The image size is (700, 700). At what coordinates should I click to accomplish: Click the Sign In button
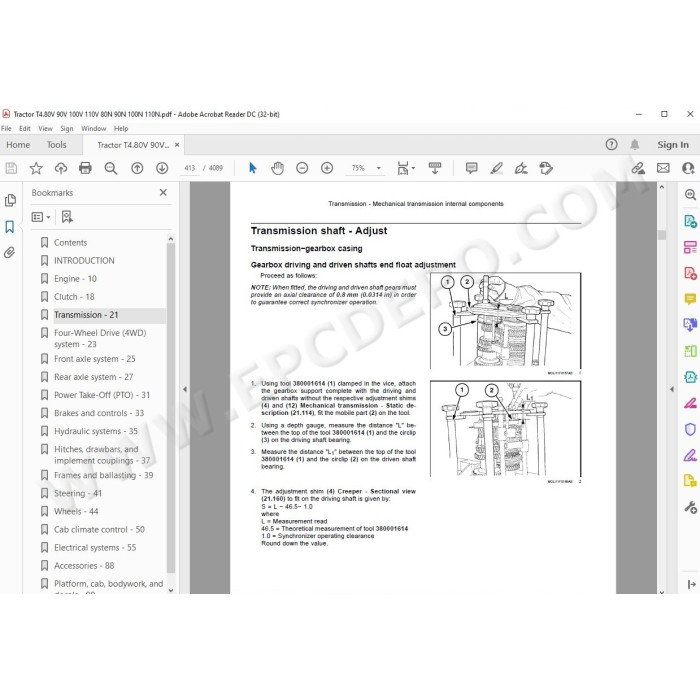tap(673, 145)
